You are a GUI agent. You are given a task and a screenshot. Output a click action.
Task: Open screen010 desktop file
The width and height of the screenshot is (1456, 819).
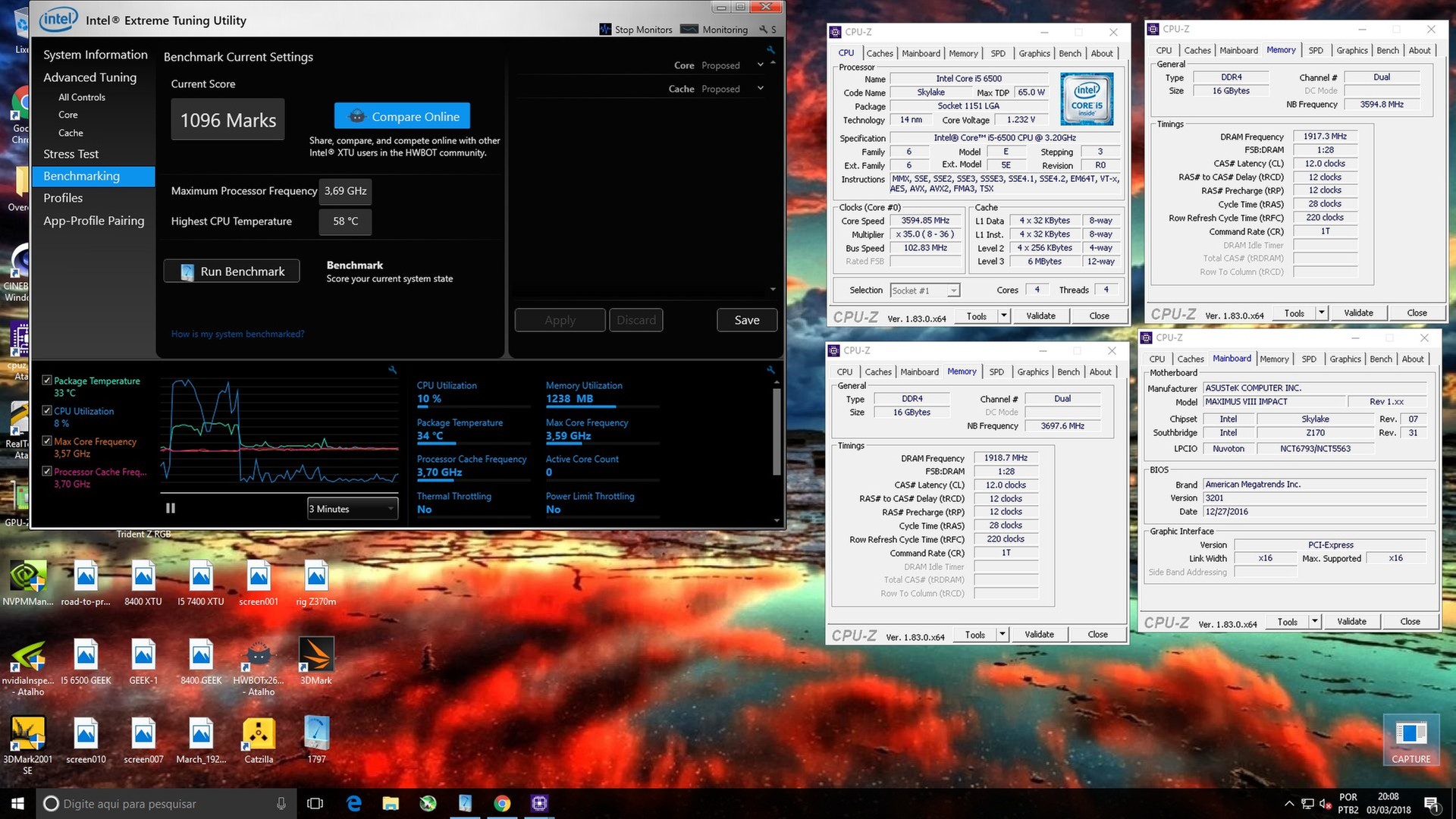point(86,741)
